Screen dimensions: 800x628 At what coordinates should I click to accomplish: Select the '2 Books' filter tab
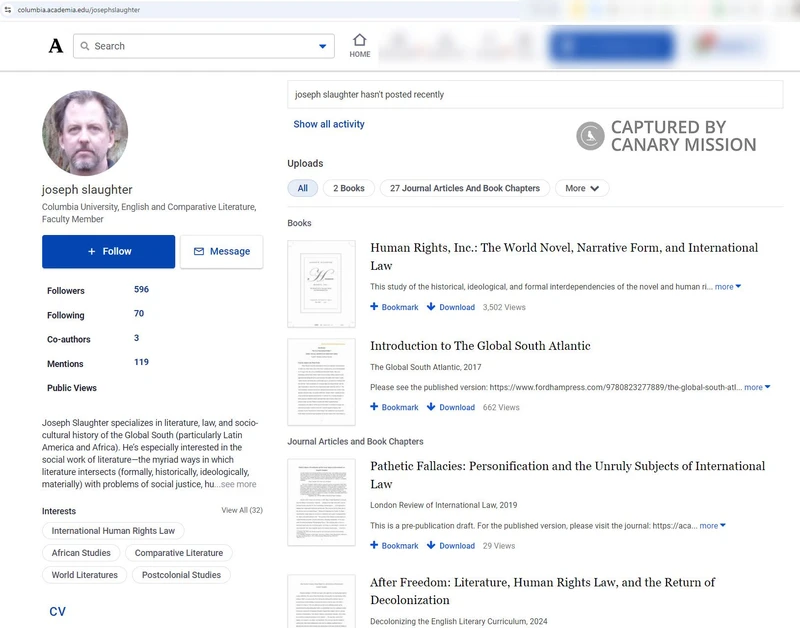click(349, 188)
